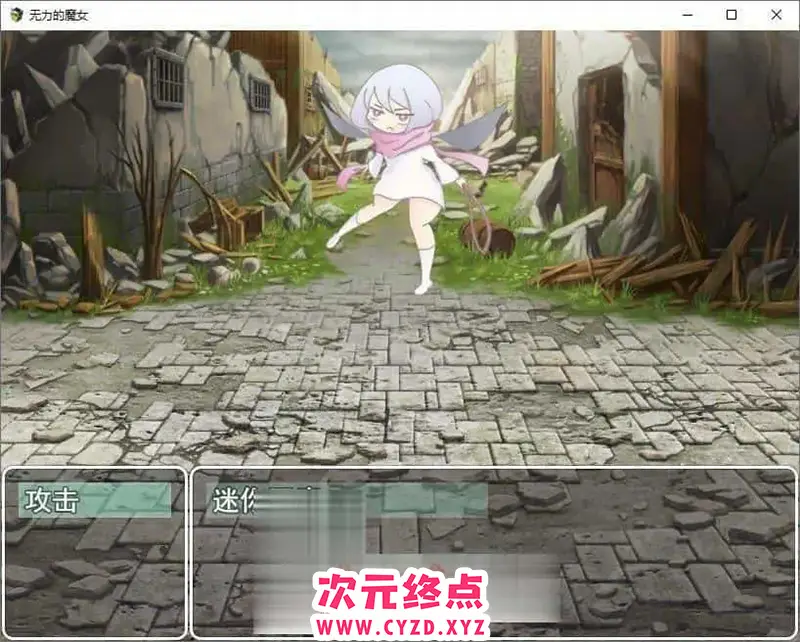
Task: Minimize the 无力的魔女 game window
Action: 687,15
